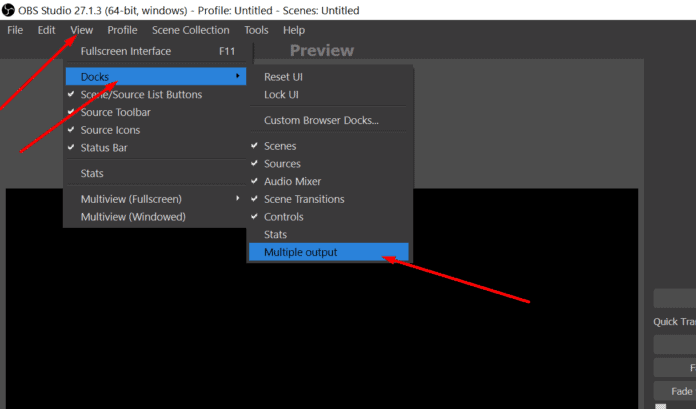This screenshot has width=696, height=409.
Task: Hide the Audio Mixer dock
Action: coord(292,181)
